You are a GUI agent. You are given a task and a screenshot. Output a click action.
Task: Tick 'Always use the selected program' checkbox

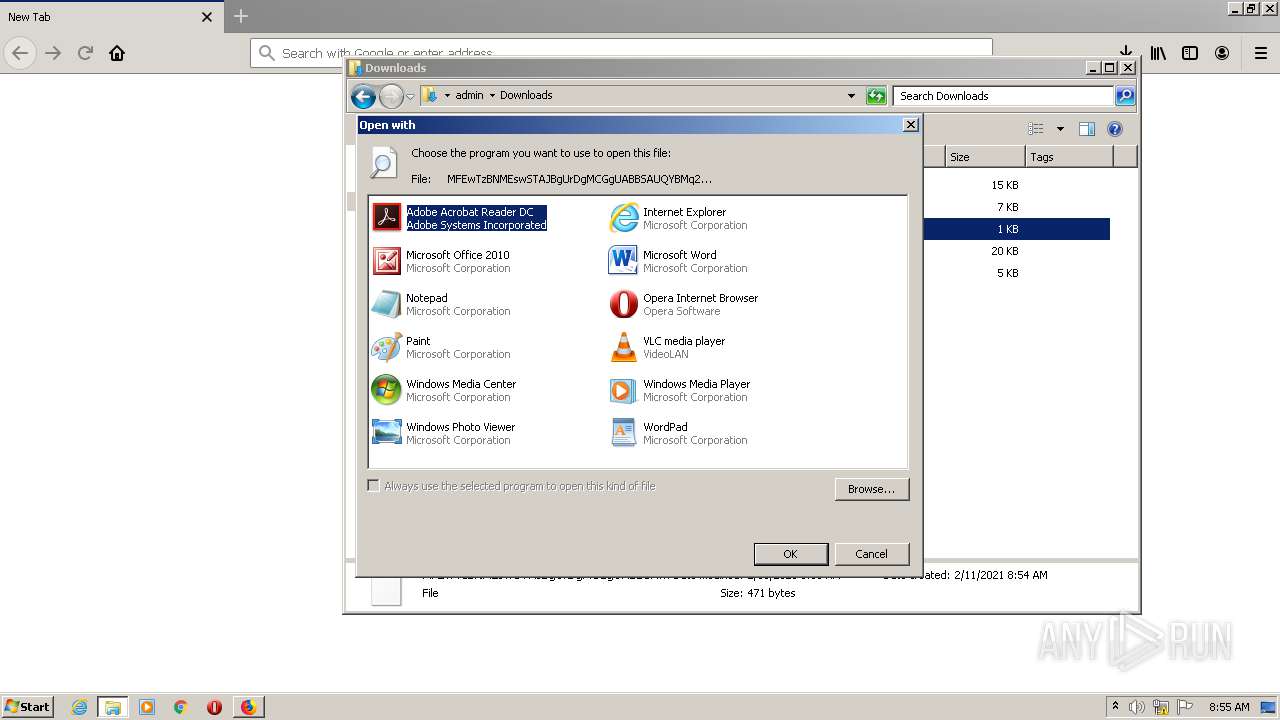point(374,486)
